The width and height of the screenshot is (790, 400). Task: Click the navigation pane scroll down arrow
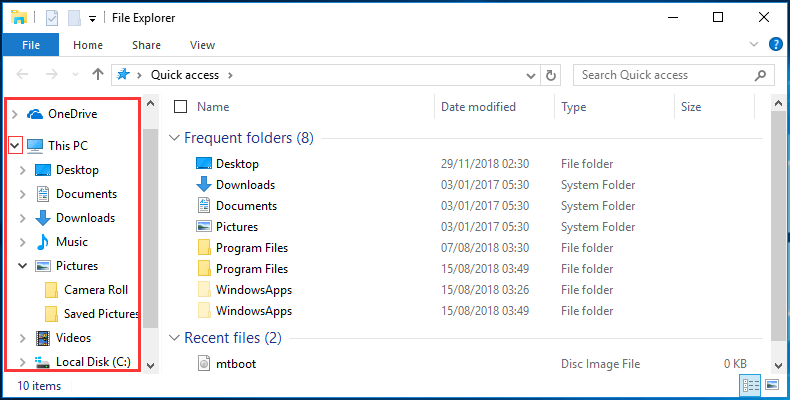151,365
